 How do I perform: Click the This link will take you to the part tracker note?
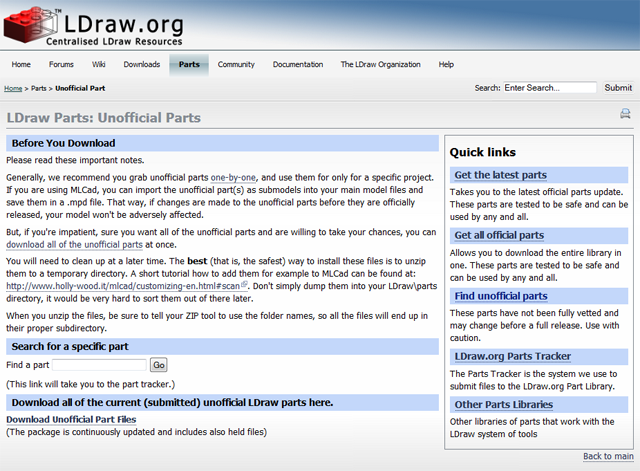click(90, 384)
